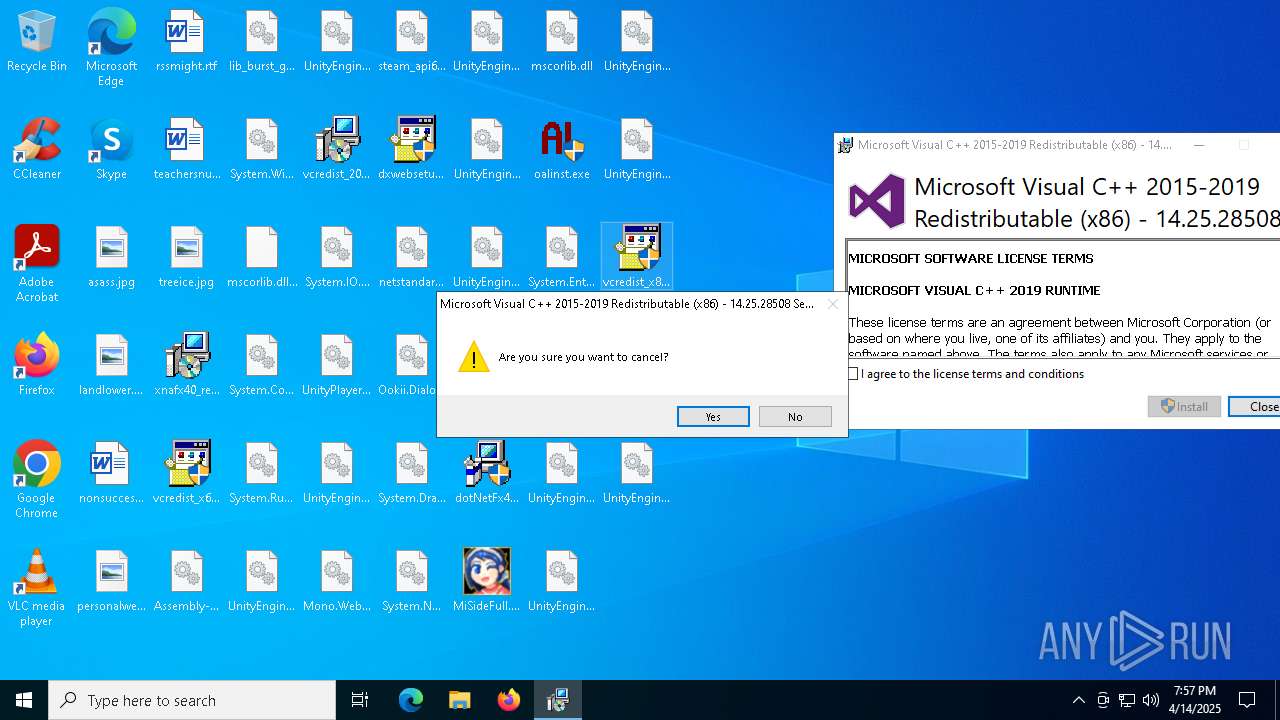Select the UnityPlayer... file icon
This screenshot has height=720, width=1280.
coord(336,366)
